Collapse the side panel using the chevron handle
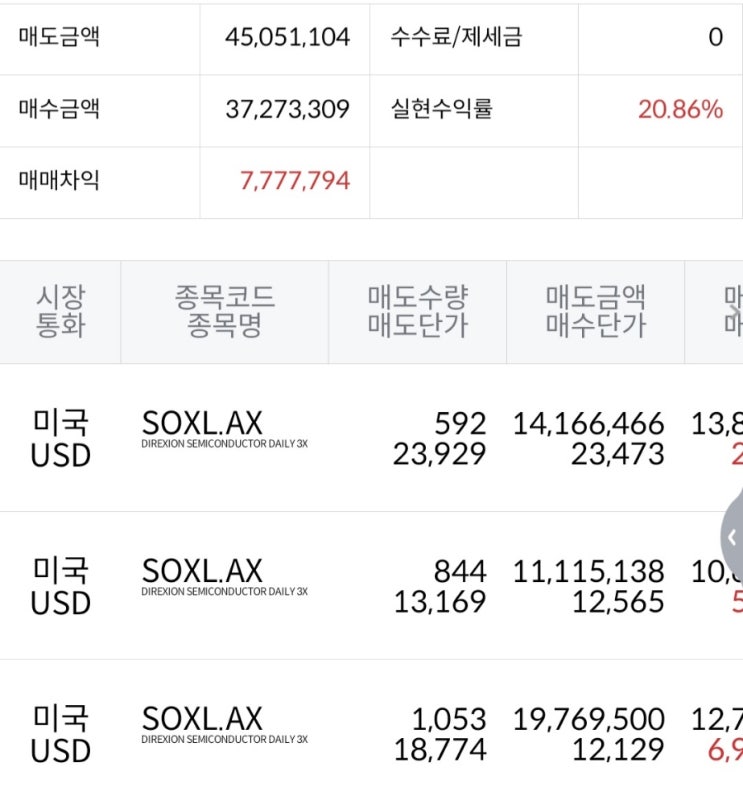Screen dimensions: 743x800 733,538
